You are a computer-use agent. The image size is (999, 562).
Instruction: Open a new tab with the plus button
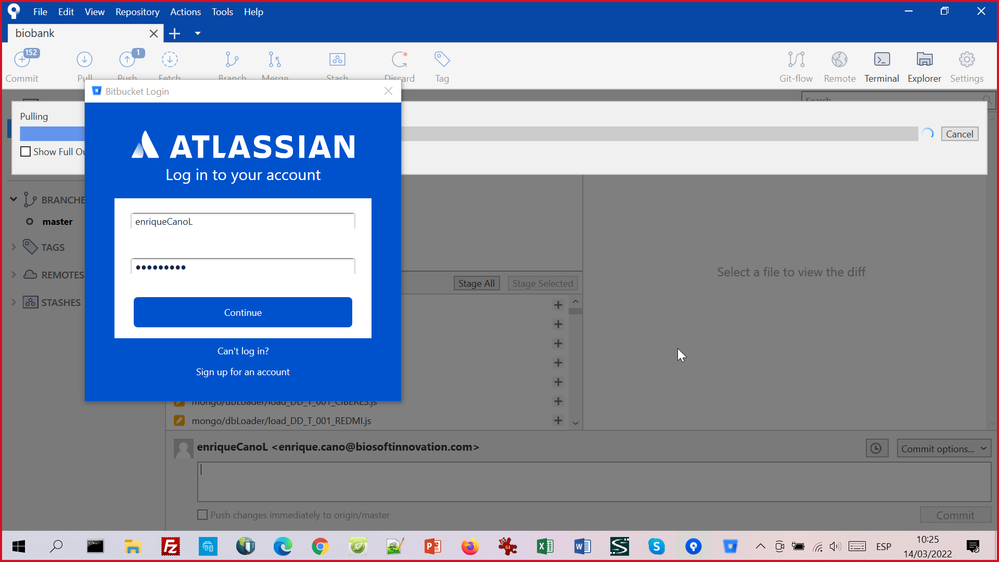[175, 33]
